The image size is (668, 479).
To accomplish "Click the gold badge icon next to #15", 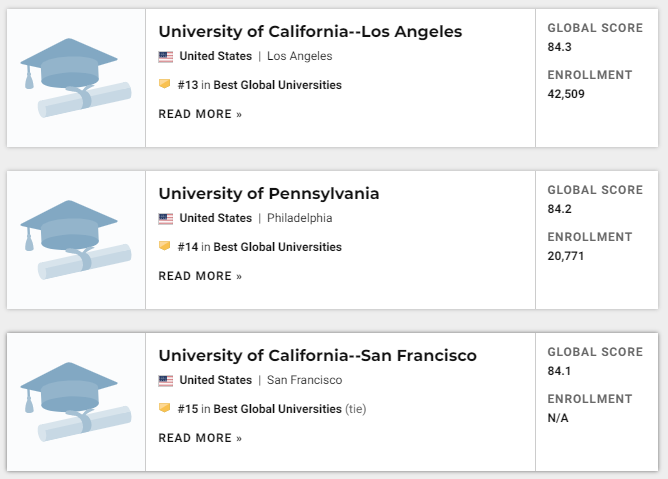I will point(164,408).
